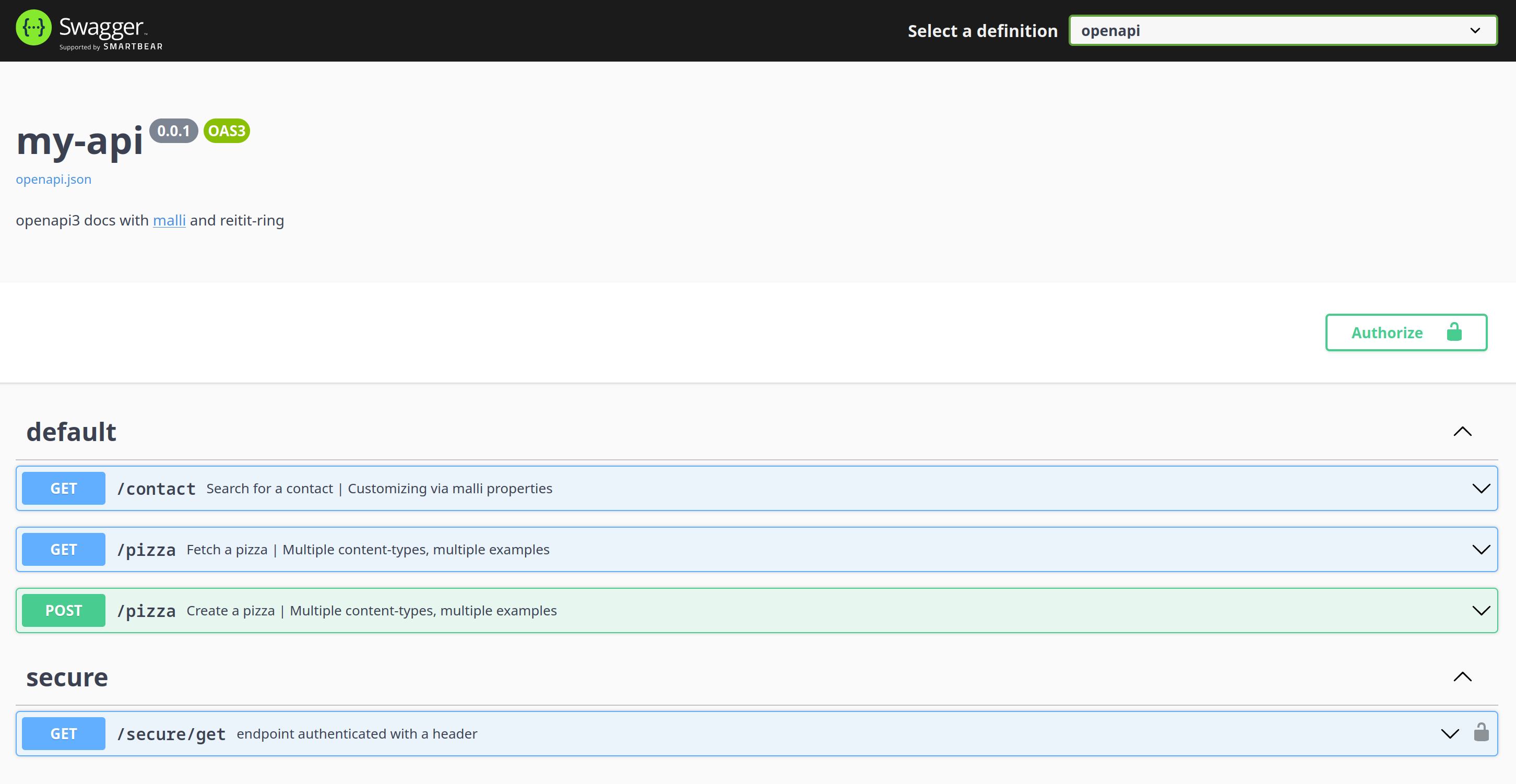Expand GET /contact operation arrow

coord(1481,489)
